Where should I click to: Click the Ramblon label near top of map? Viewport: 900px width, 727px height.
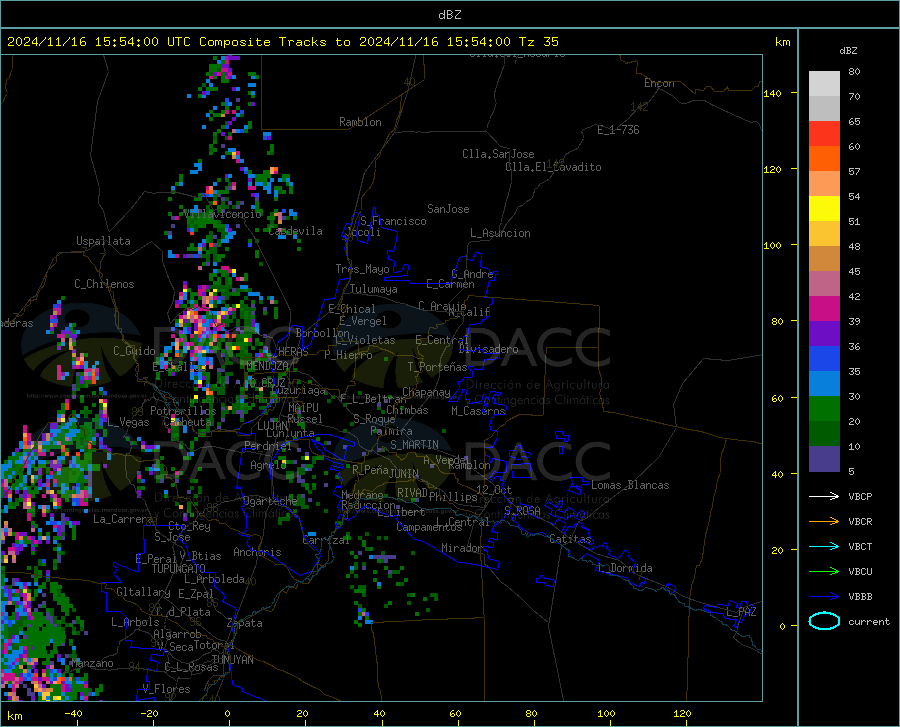click(x=360, y=122)
